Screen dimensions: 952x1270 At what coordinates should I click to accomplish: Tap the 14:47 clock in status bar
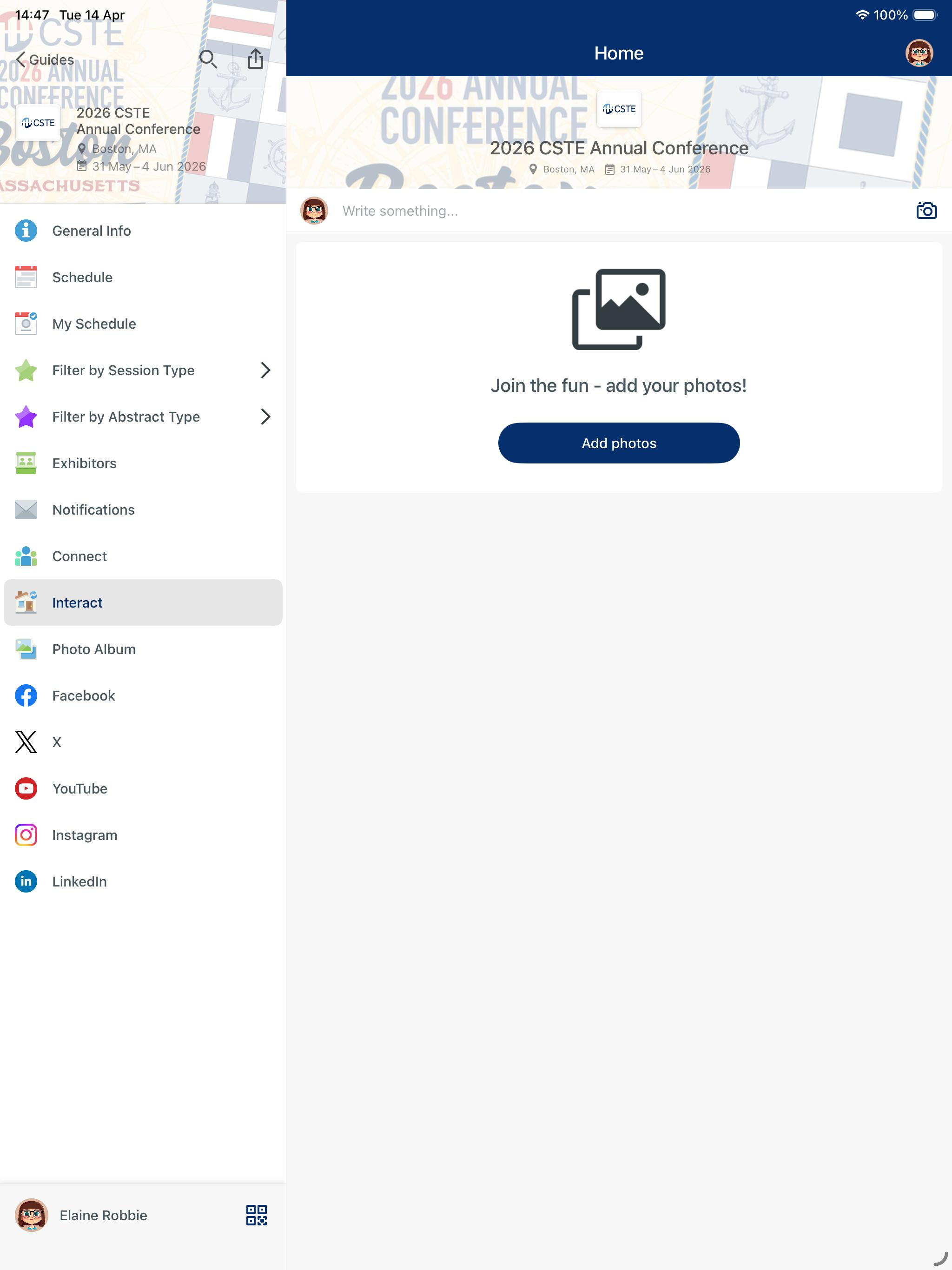[32, 15]
